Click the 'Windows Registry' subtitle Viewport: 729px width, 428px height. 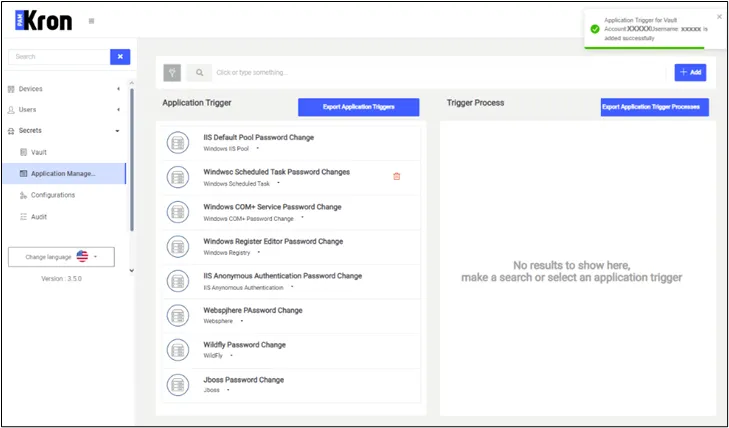click(x=226, y=253)
